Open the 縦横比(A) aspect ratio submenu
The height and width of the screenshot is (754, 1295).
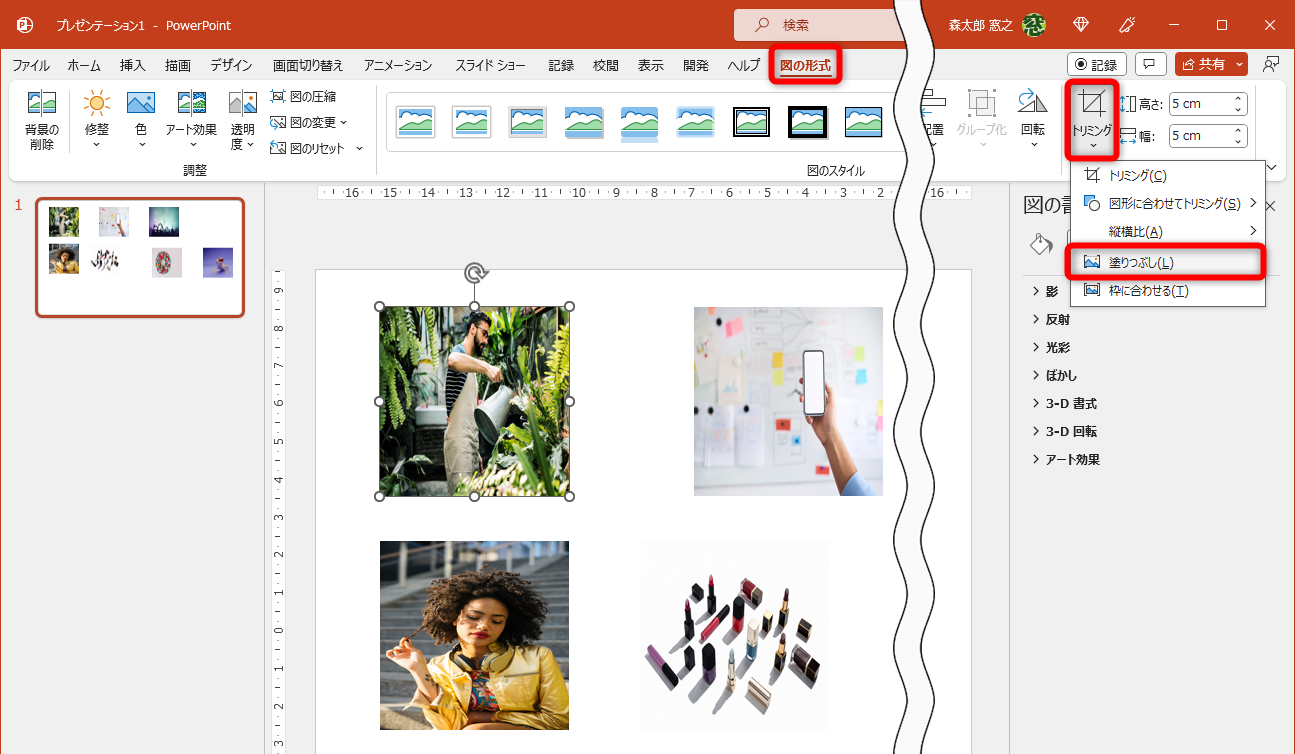tap(1167, 231)
